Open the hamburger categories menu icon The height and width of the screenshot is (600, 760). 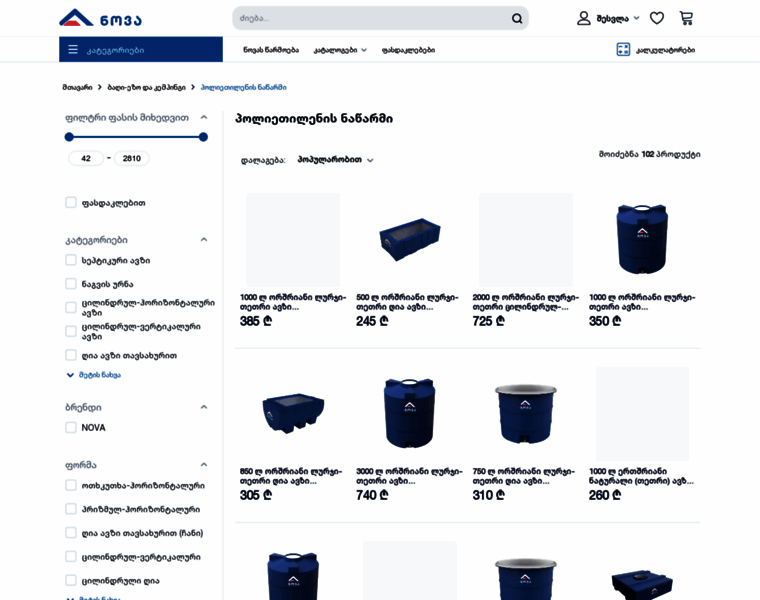coord(73,49)
